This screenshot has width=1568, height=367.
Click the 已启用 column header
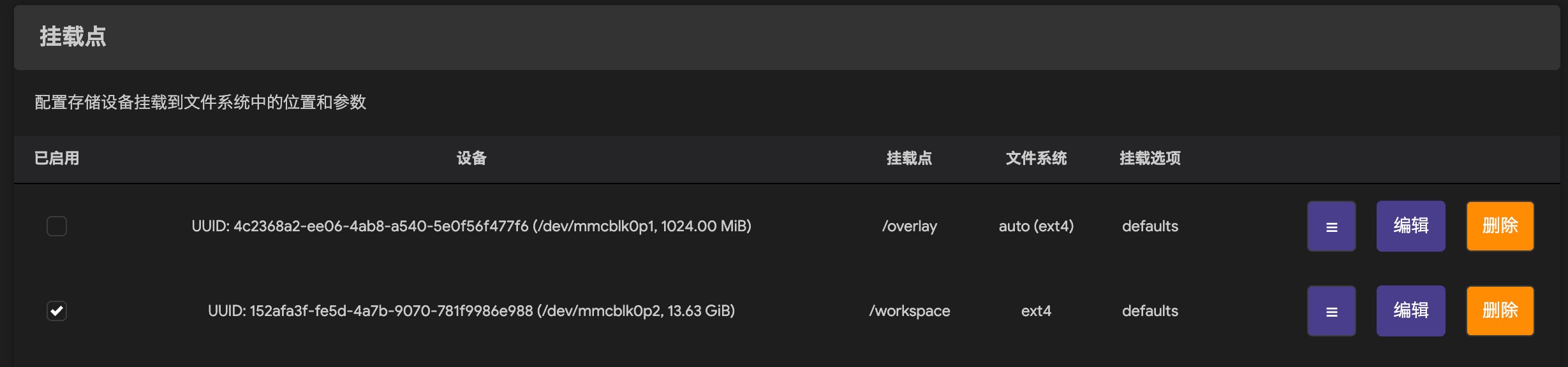tap(57, 158)
